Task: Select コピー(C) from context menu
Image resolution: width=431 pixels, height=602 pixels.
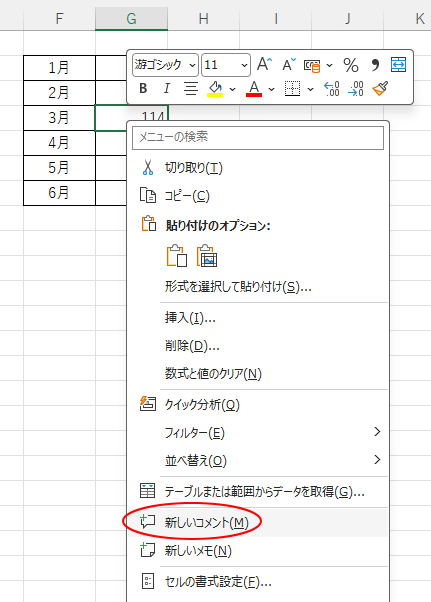Action: click(258, 196)
